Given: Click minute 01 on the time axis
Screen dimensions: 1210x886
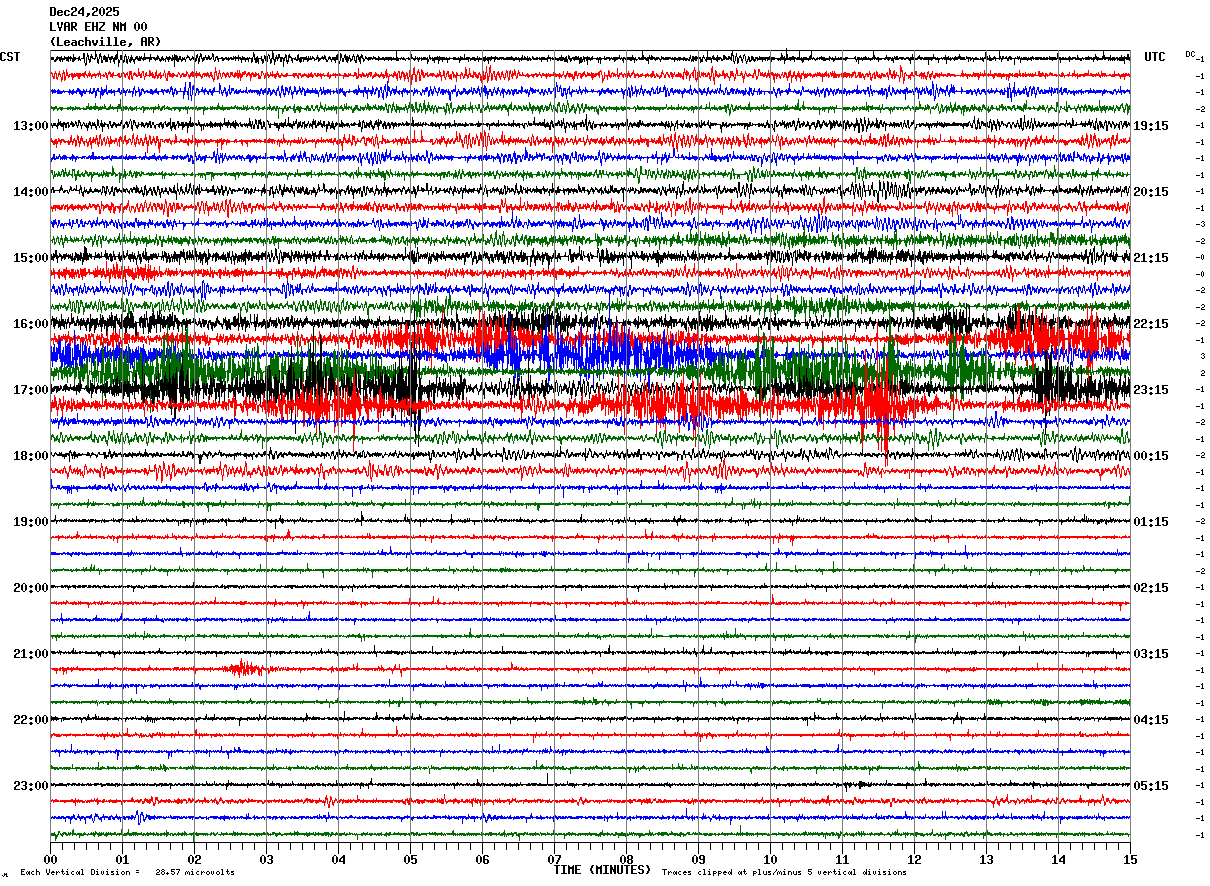Looking at the screenshot, I should [122, 859].
